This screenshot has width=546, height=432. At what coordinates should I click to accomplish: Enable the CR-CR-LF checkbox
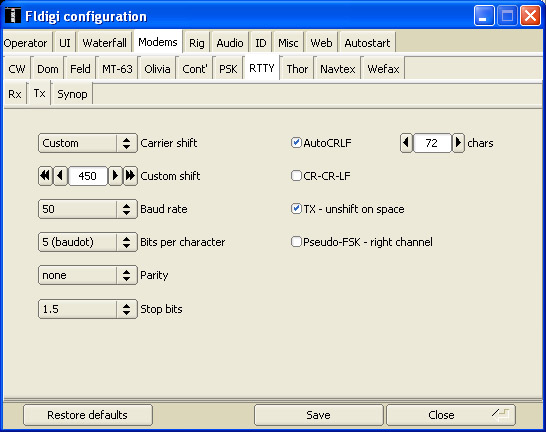(296, 176)
